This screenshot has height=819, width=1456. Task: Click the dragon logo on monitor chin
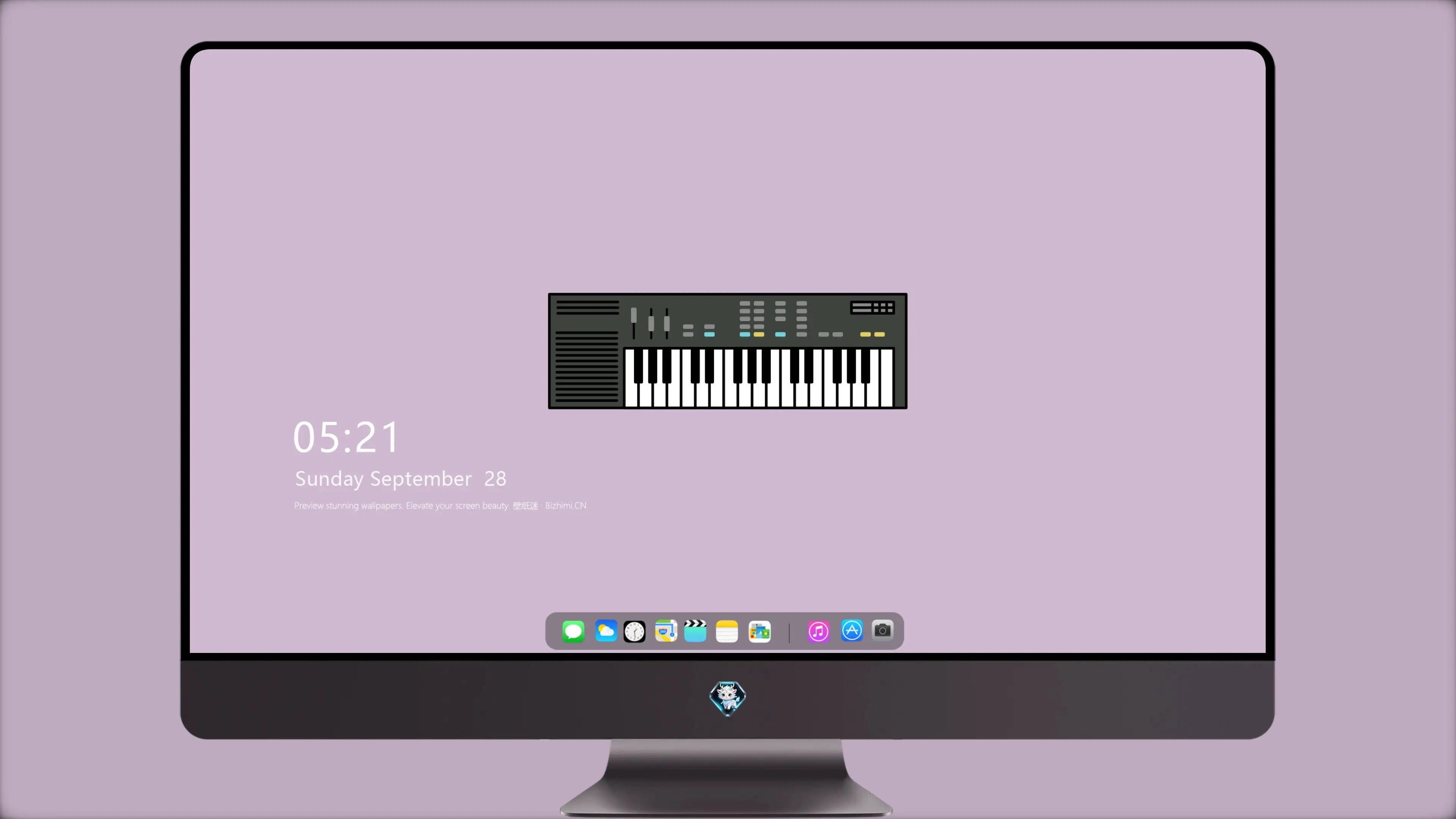728,698
